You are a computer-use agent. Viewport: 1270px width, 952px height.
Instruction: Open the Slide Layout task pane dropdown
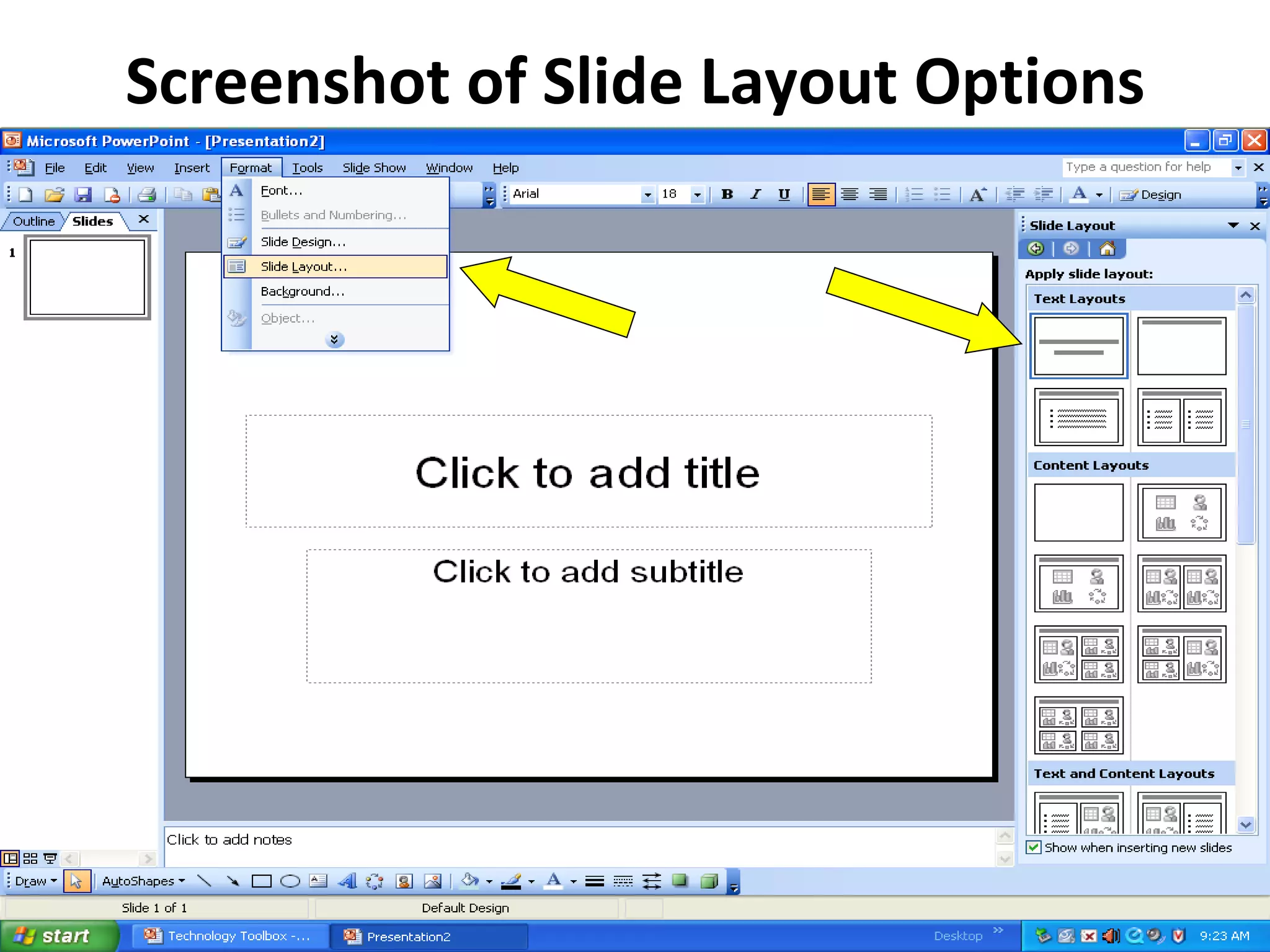pyautogui.click(x=1233, y=226)
